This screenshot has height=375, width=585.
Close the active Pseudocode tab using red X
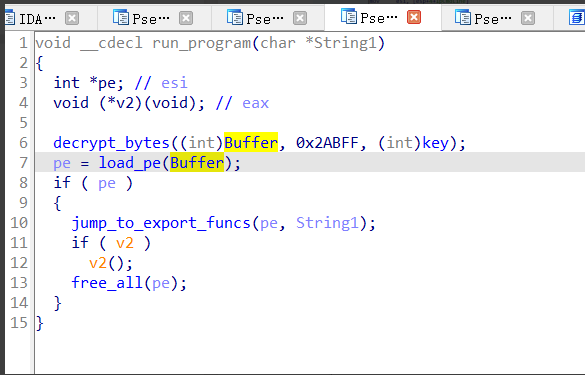tap(414, 17)
